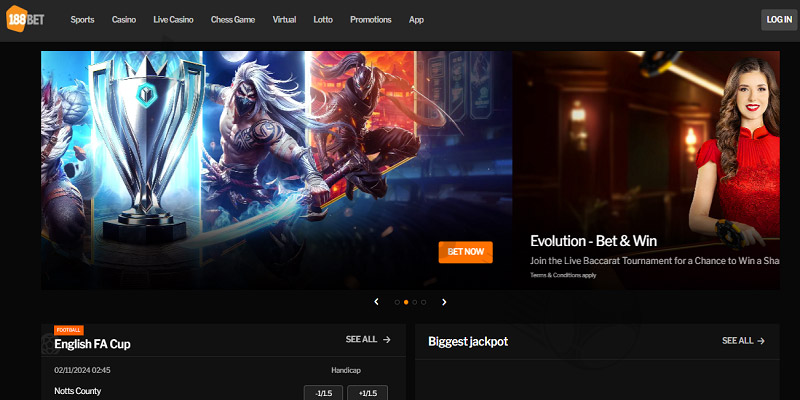Open the Sports menu

point(82,20)
